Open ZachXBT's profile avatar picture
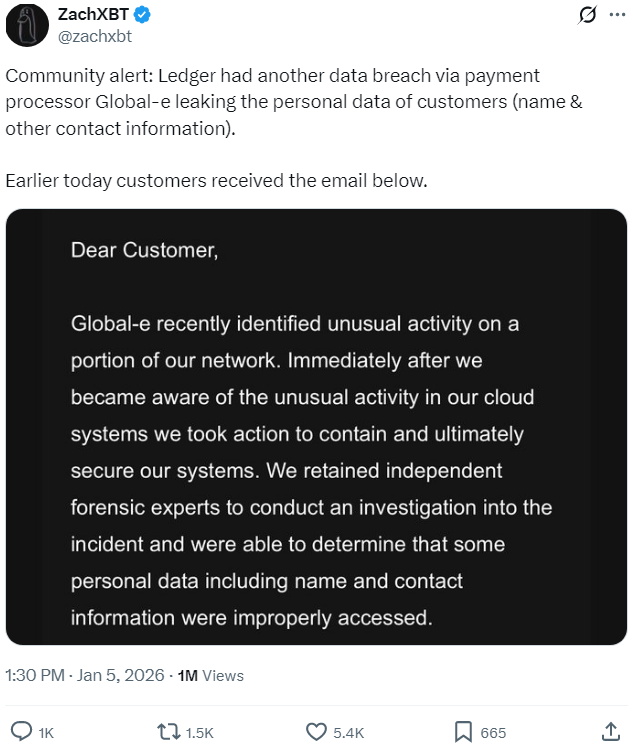 click(x=28, y=25)
